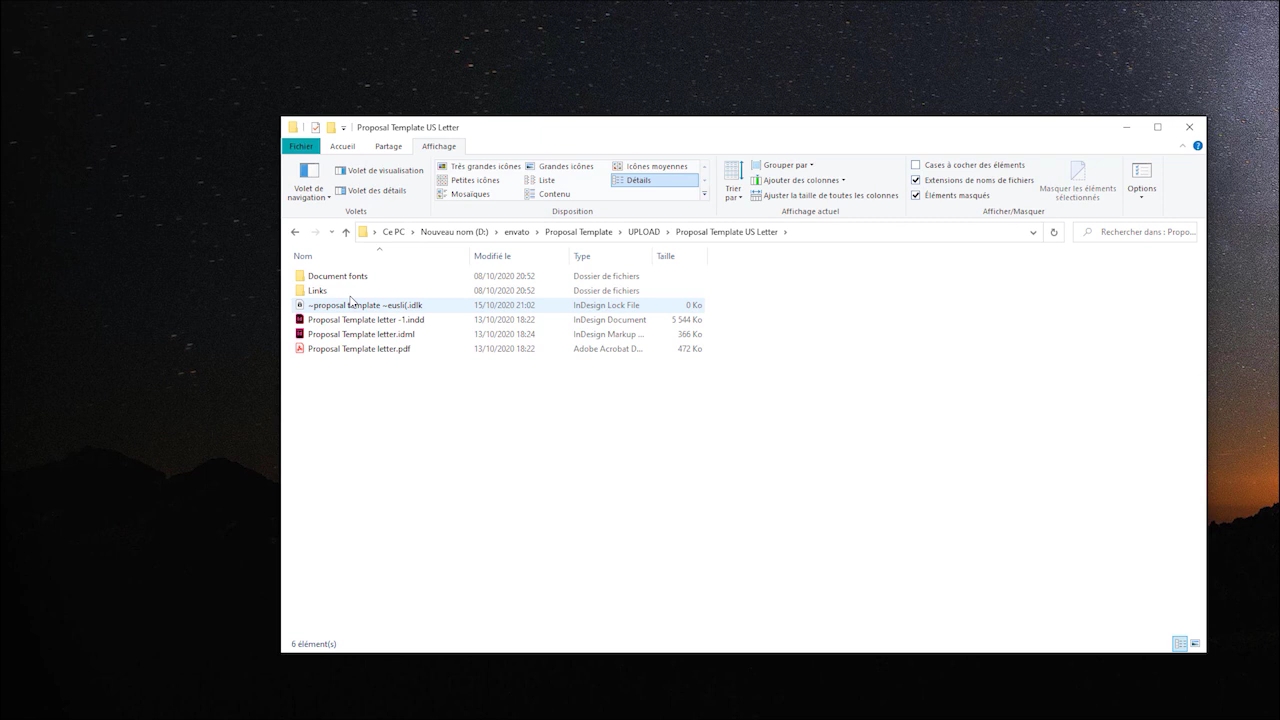
Task: Click the InDesign Document type cell
Action: [609, 320]
